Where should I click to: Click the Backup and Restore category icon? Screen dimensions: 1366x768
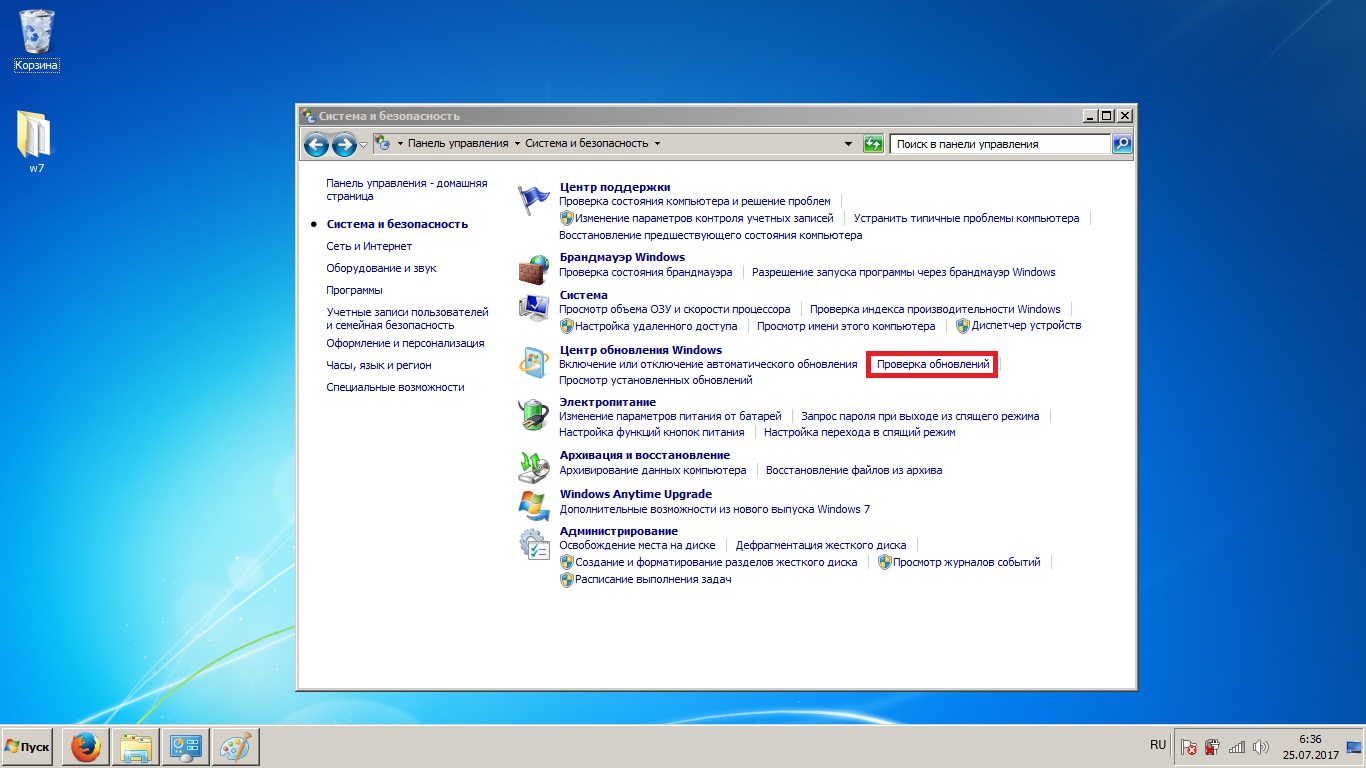pos(534,467)
